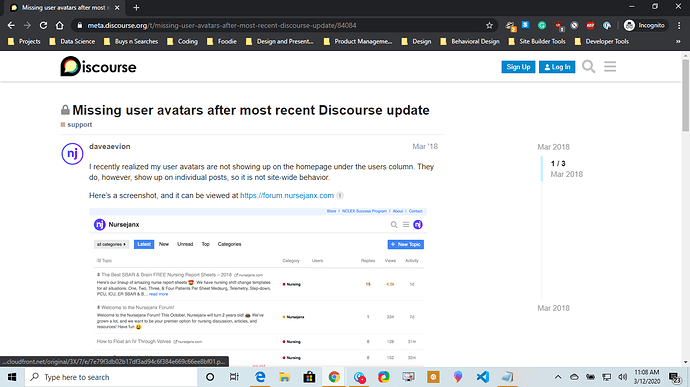
Task: Click the link click counter badge
Action: click(x=340, y=195)
